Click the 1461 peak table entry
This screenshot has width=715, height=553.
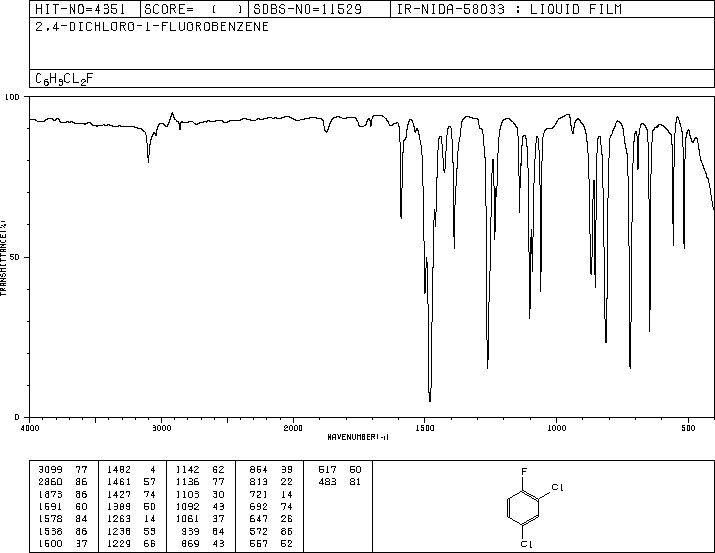[x=131, y=482]
